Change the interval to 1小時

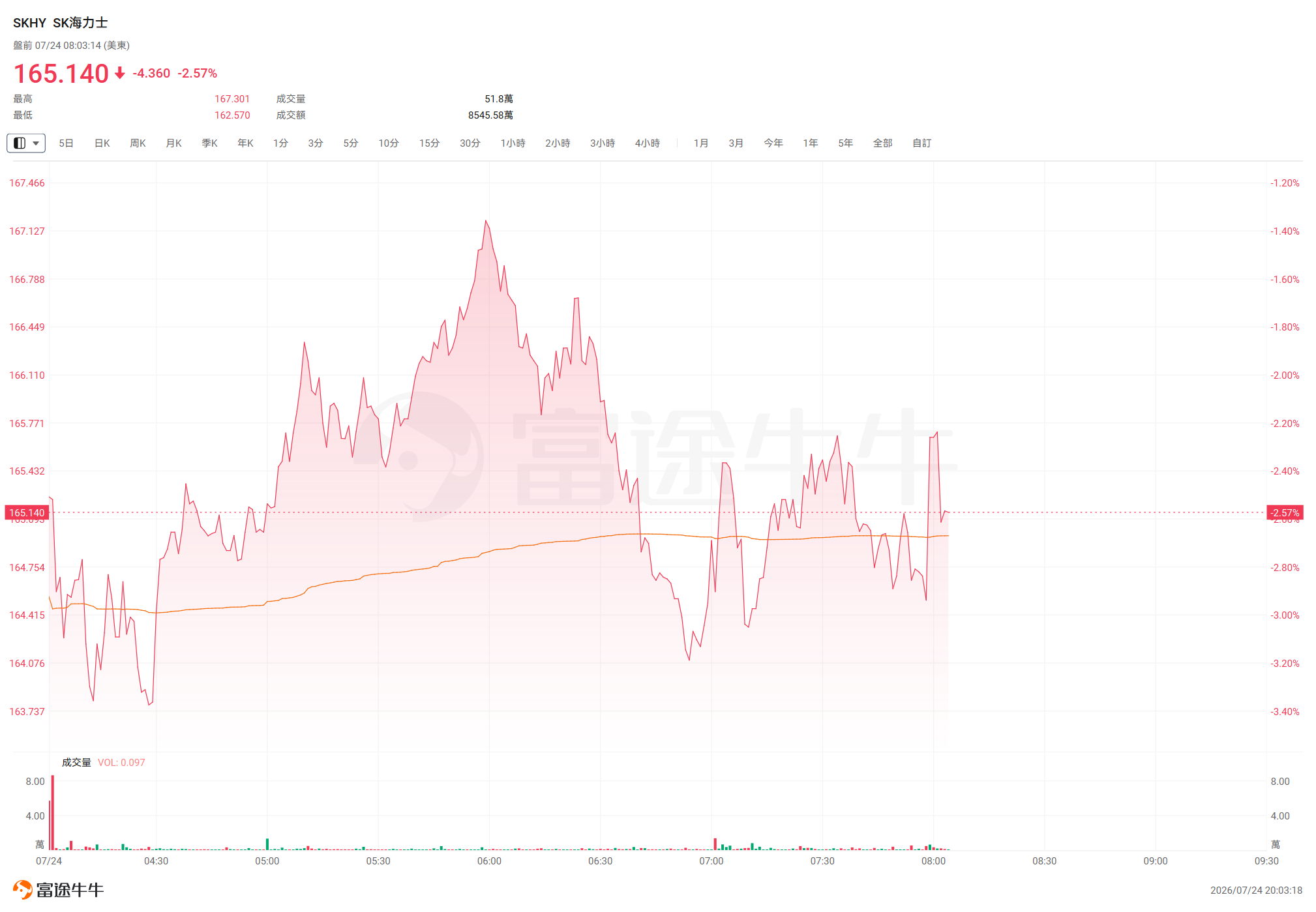[x=513, y=143]
